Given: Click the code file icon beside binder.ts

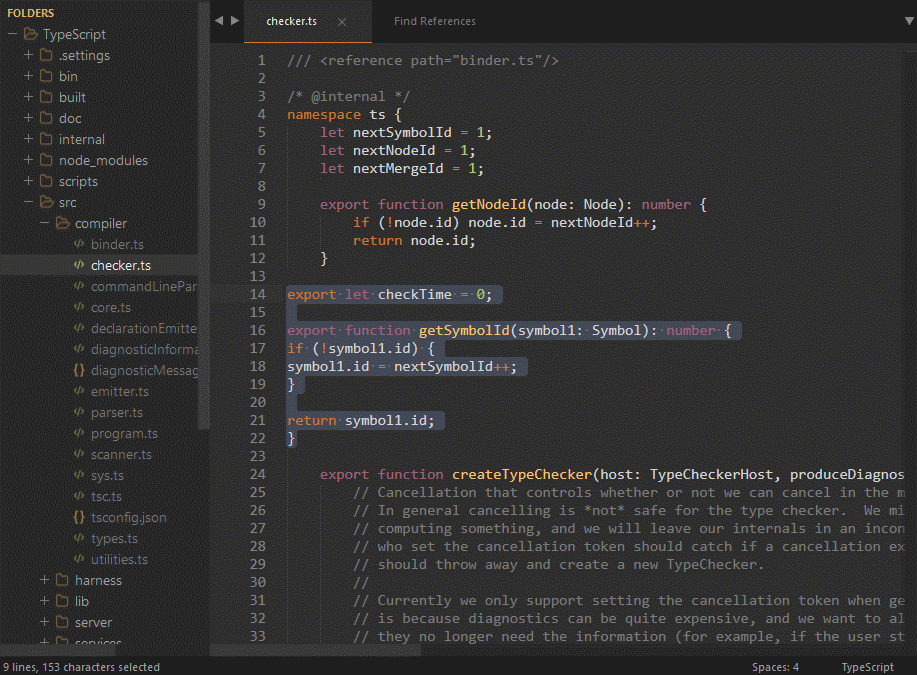Looking at the screenshot, I should [79, 244].
